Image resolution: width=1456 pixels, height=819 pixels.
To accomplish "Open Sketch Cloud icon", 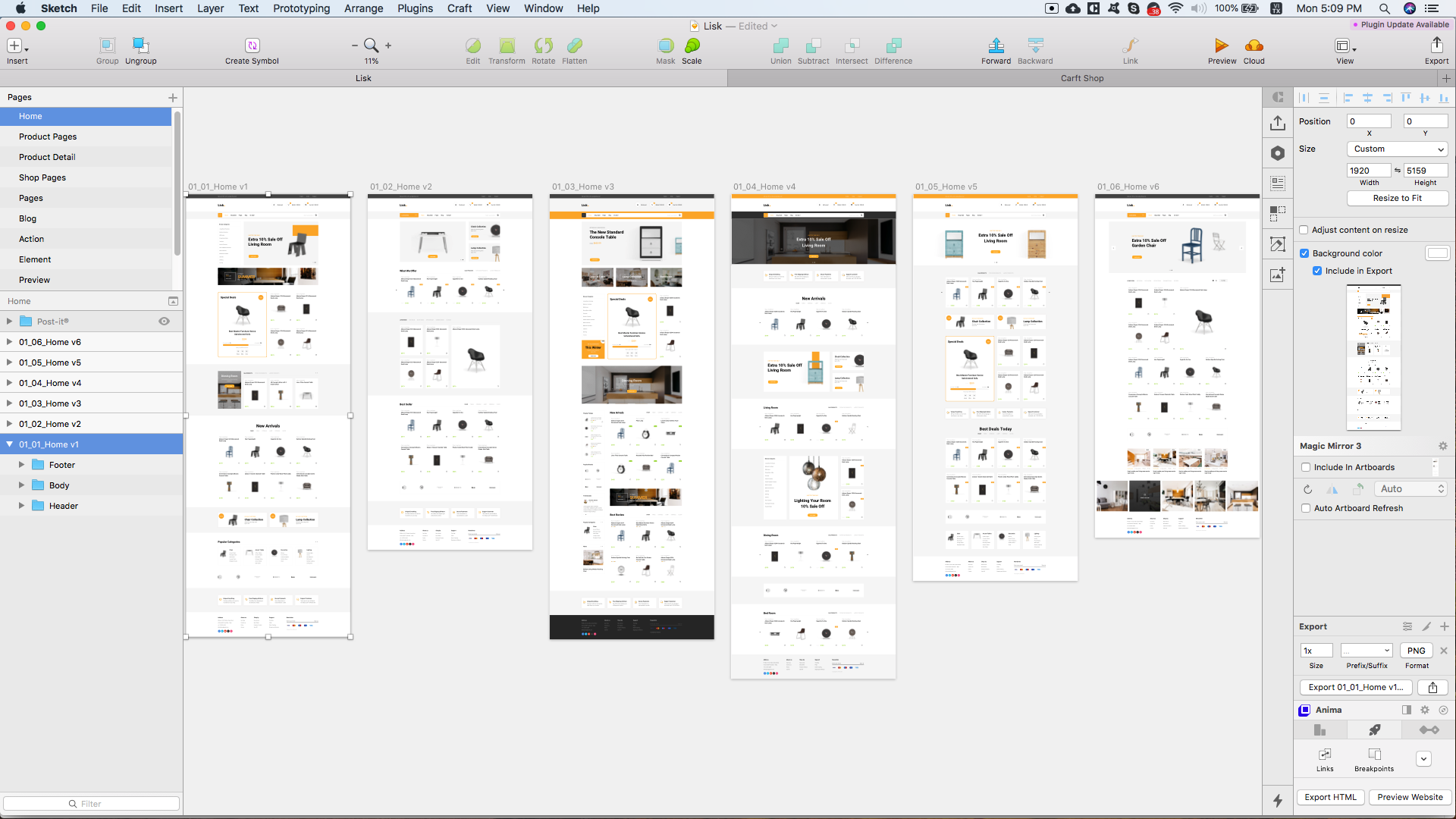I will click(x=1254, y=50).
